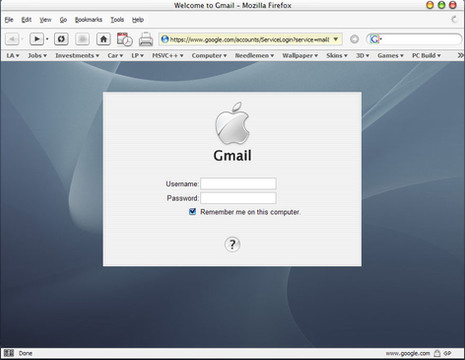The image size is (465, 360).
Task: Open the Edit menu
Action: click(26, 20)
